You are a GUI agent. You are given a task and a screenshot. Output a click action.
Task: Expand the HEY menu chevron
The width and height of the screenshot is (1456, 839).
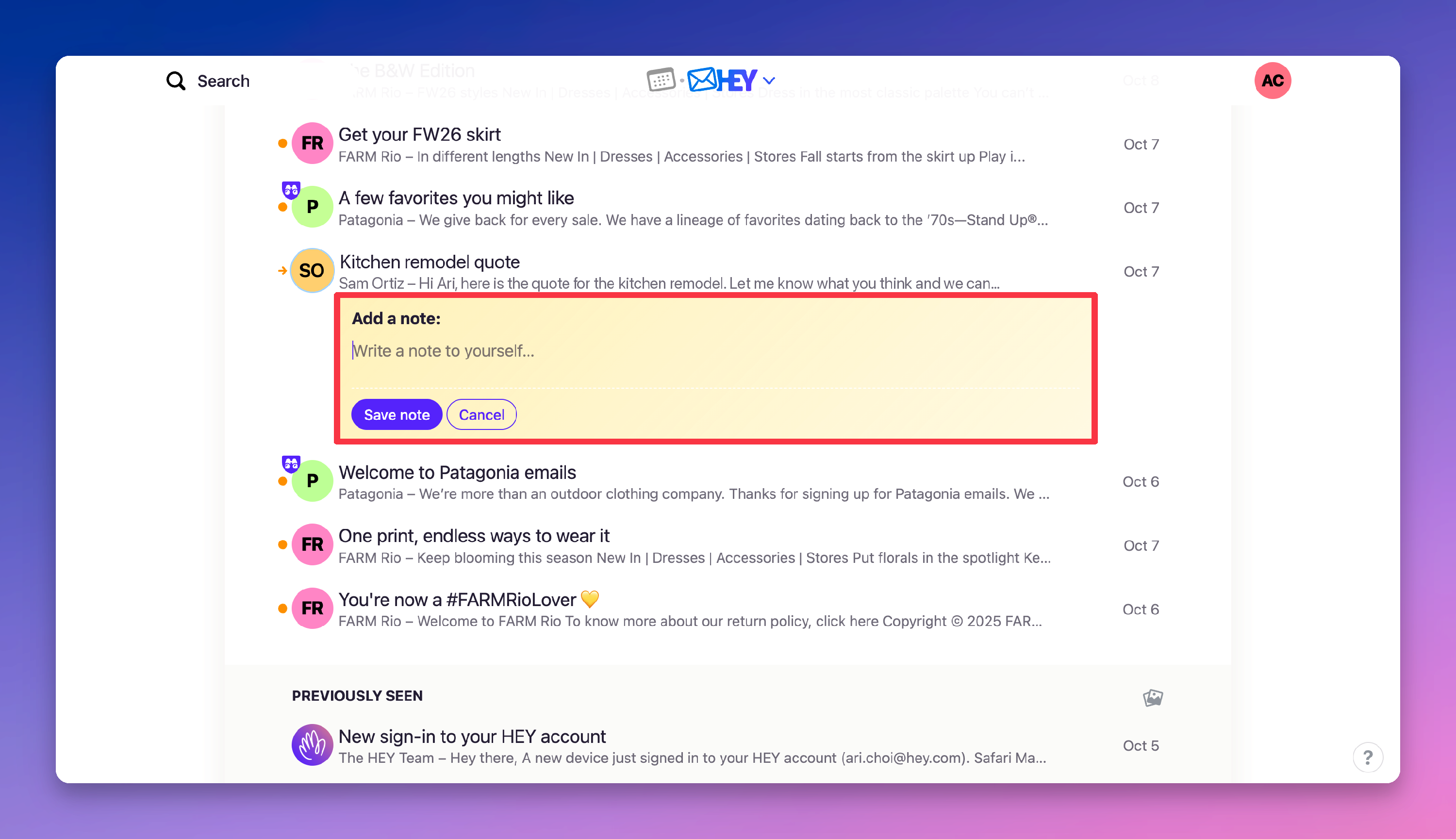click(769, 80)
